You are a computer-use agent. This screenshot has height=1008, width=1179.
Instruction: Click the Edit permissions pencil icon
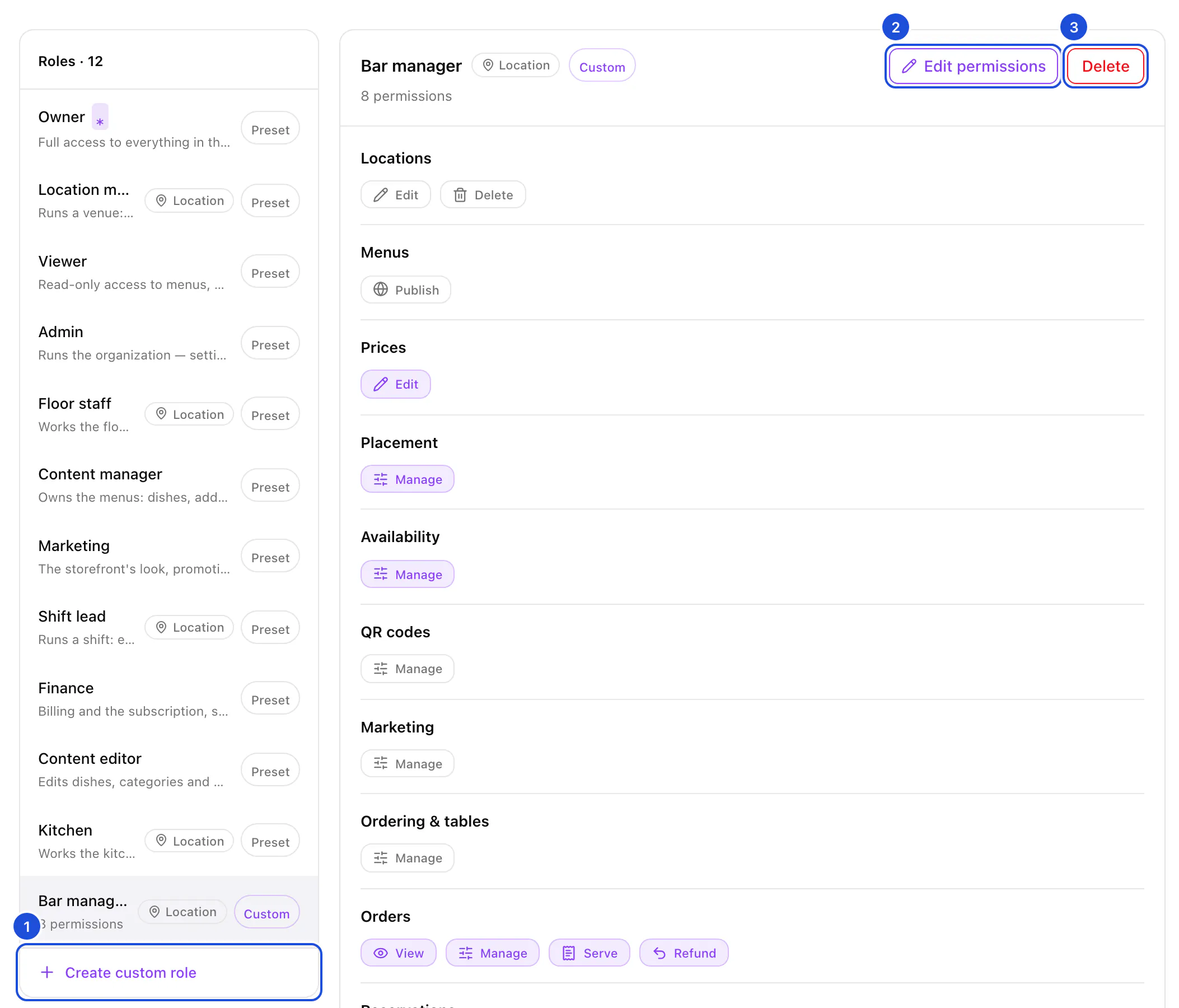pyautogui.click(x=909, y=66)
